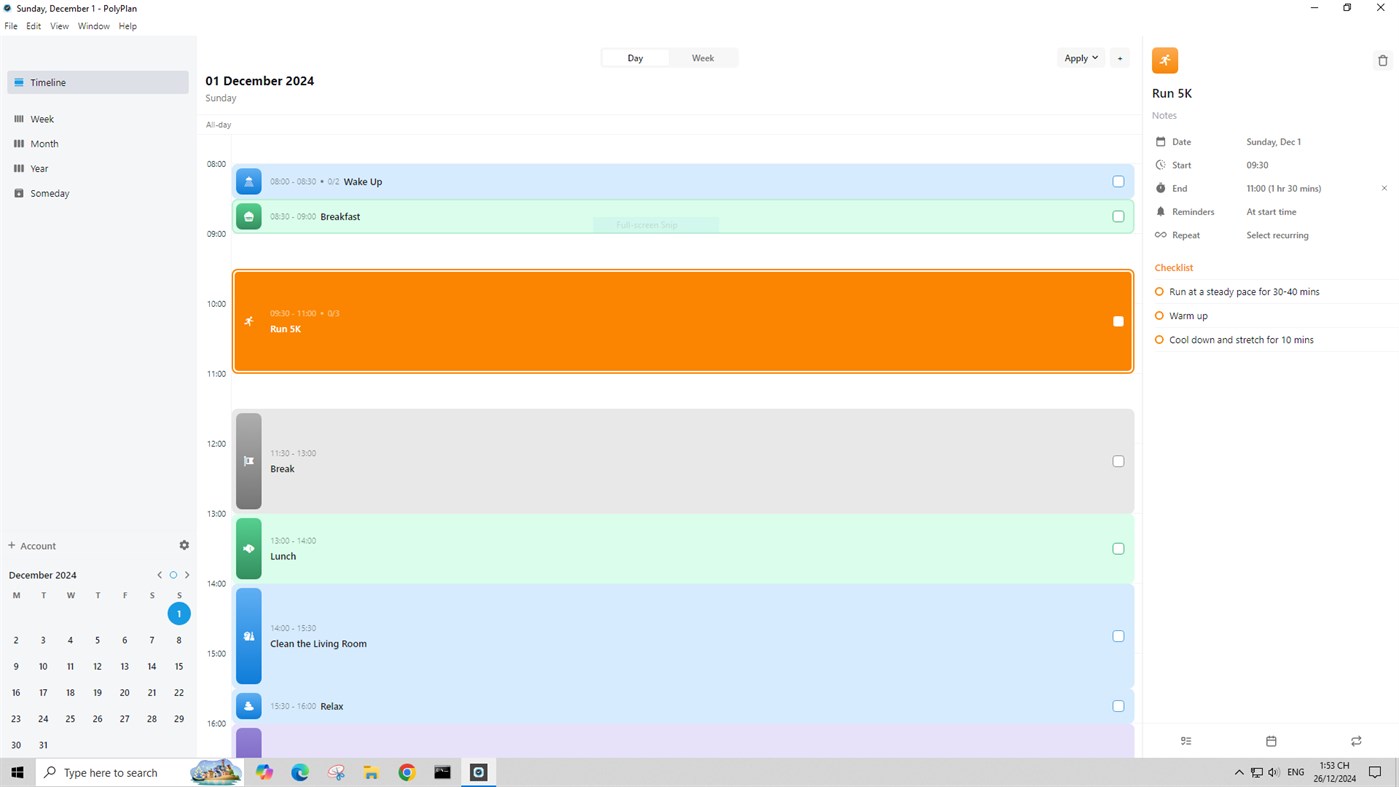
Task: Change the end time 11:00
Action: tap(1283, 188)
